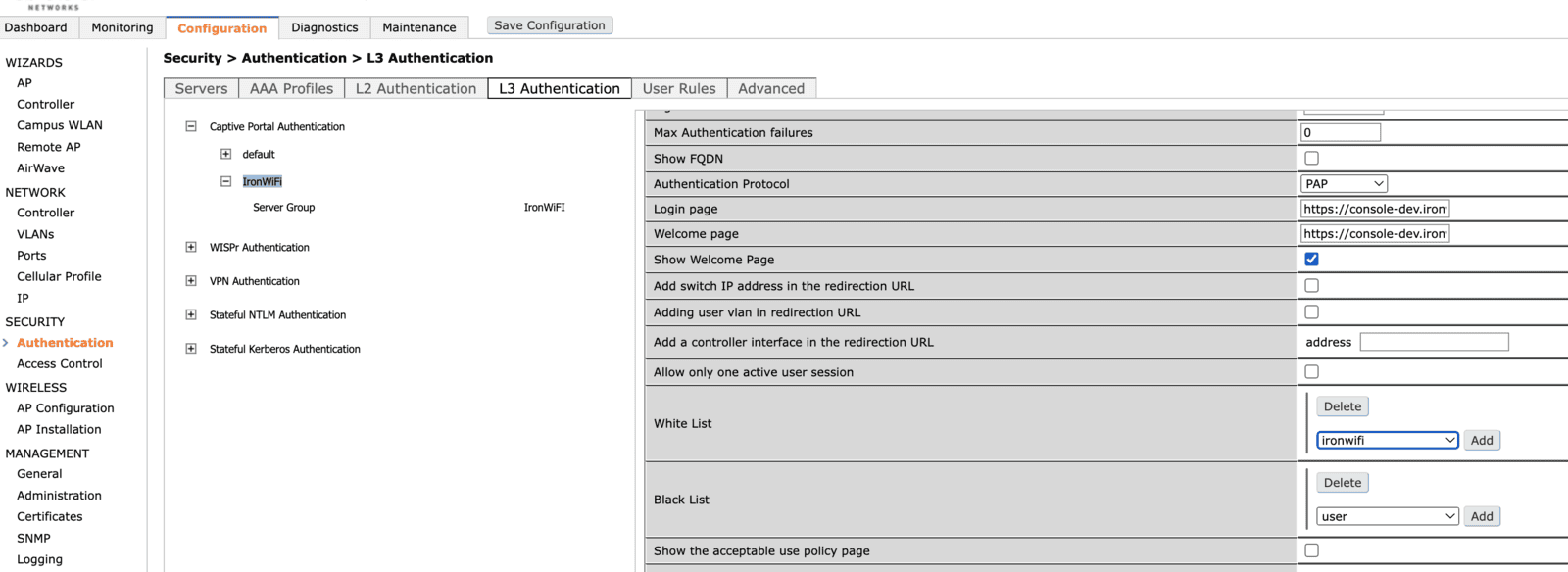Open the SNMP management page
Screen dimensions: 1568x572
point(33,538)
